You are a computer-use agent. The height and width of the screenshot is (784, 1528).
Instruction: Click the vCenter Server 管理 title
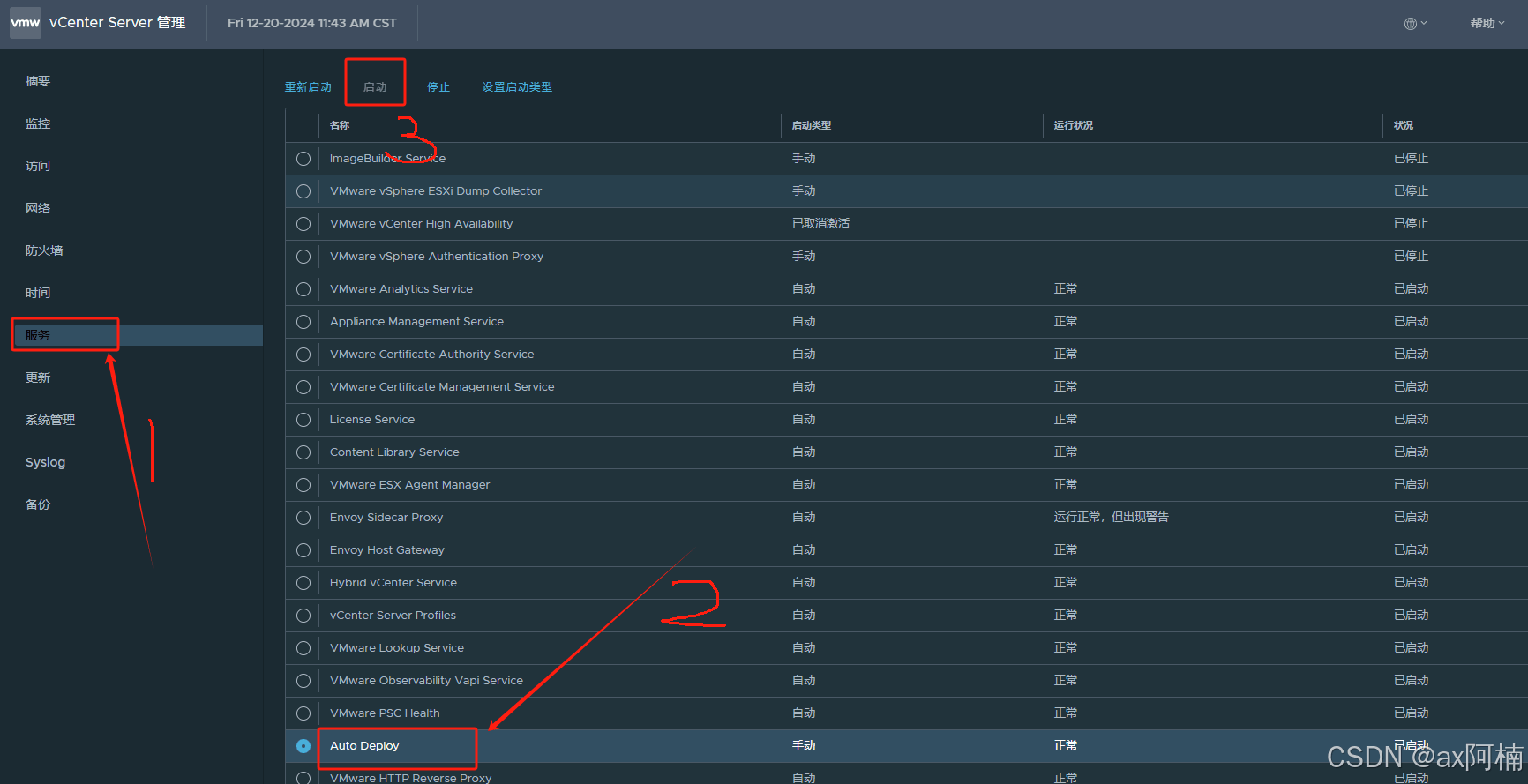pos(117,23)
